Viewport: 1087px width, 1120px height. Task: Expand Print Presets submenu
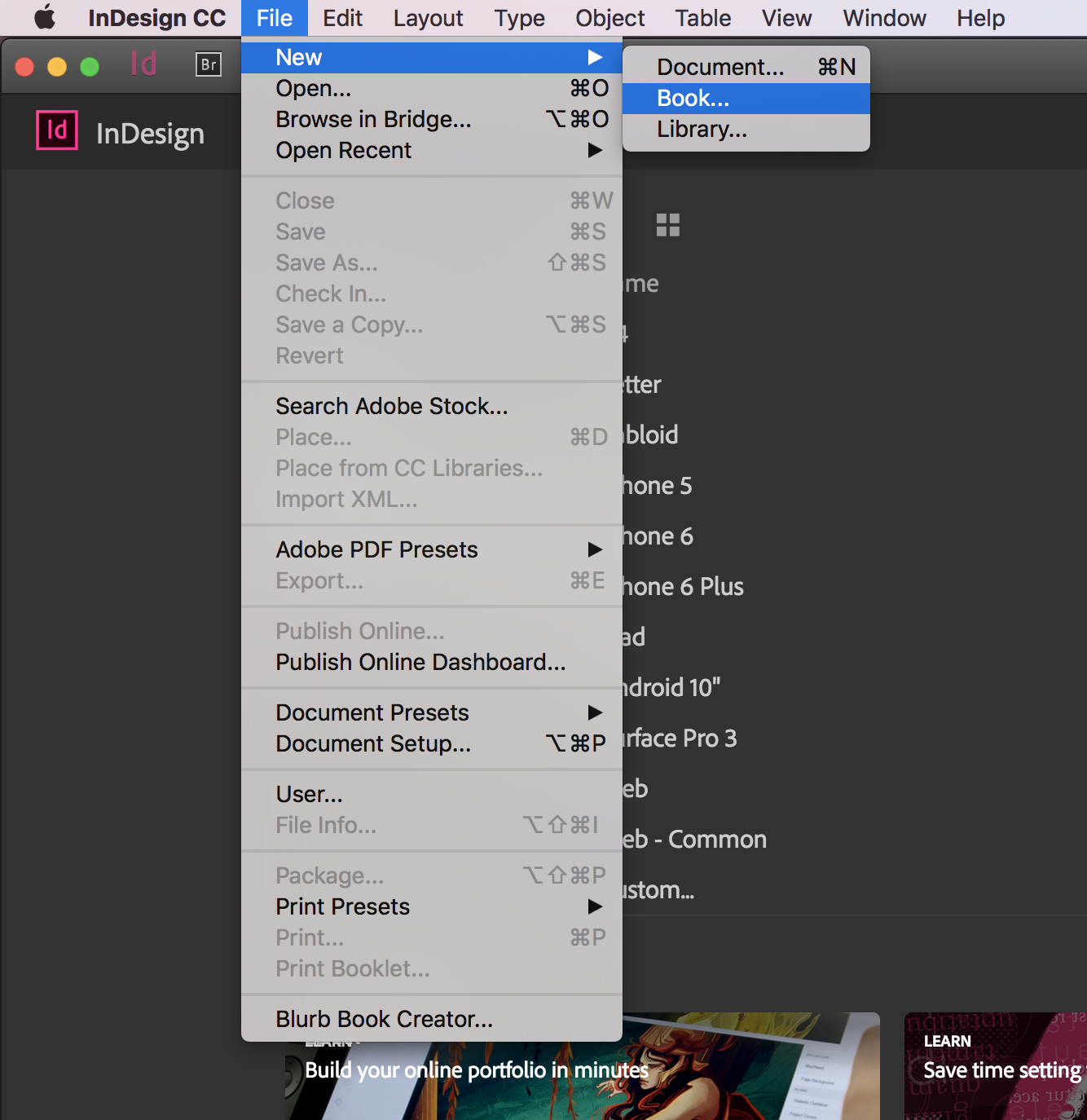coord(432,906)
